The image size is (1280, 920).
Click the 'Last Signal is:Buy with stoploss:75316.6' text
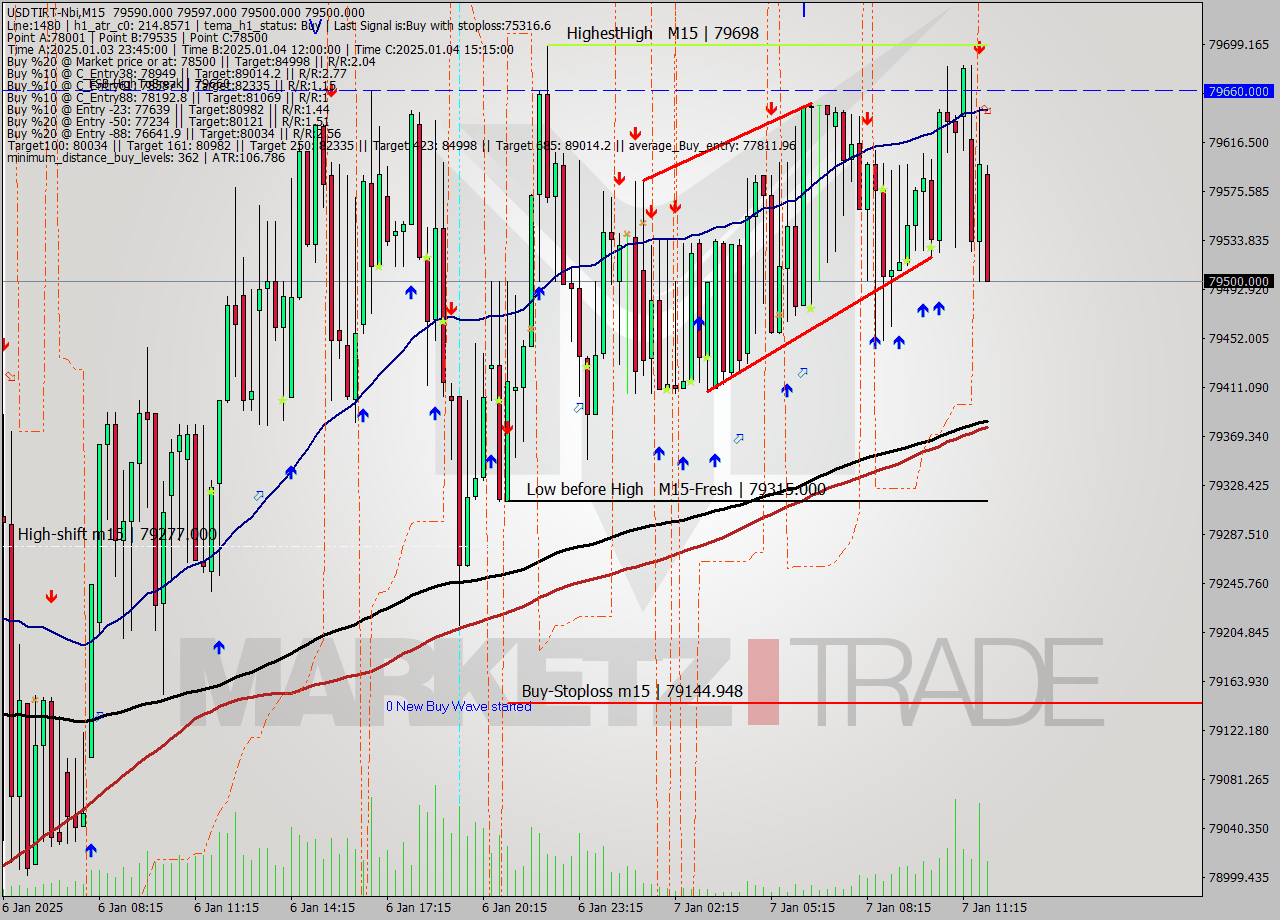[x=442, y=25]
